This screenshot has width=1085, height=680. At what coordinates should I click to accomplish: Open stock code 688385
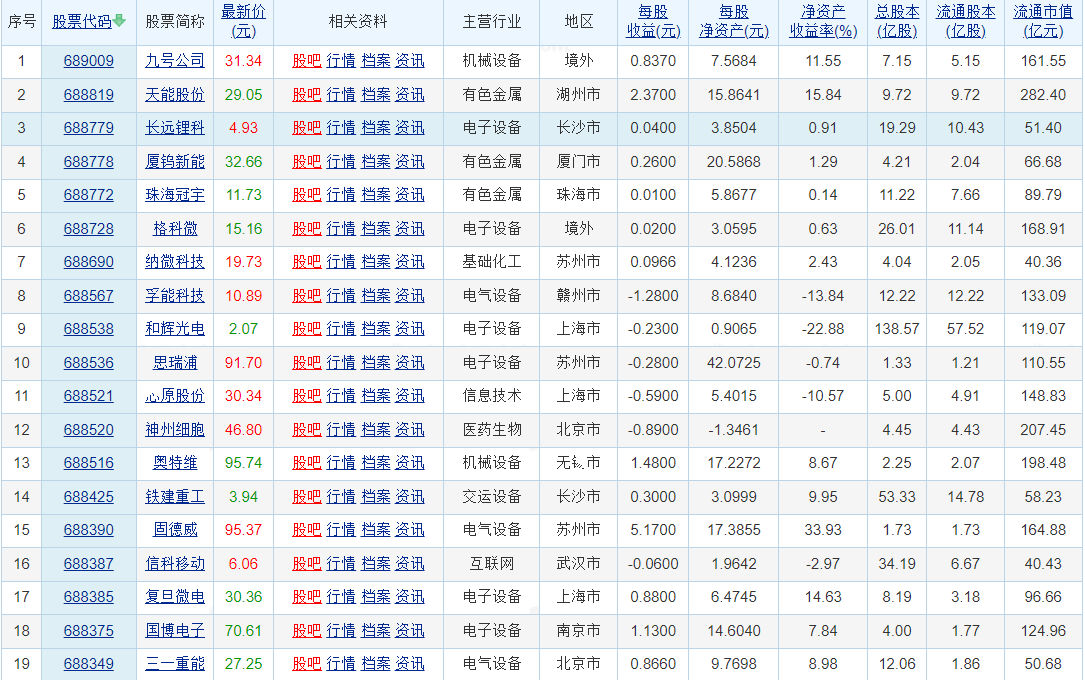(89, 598)
